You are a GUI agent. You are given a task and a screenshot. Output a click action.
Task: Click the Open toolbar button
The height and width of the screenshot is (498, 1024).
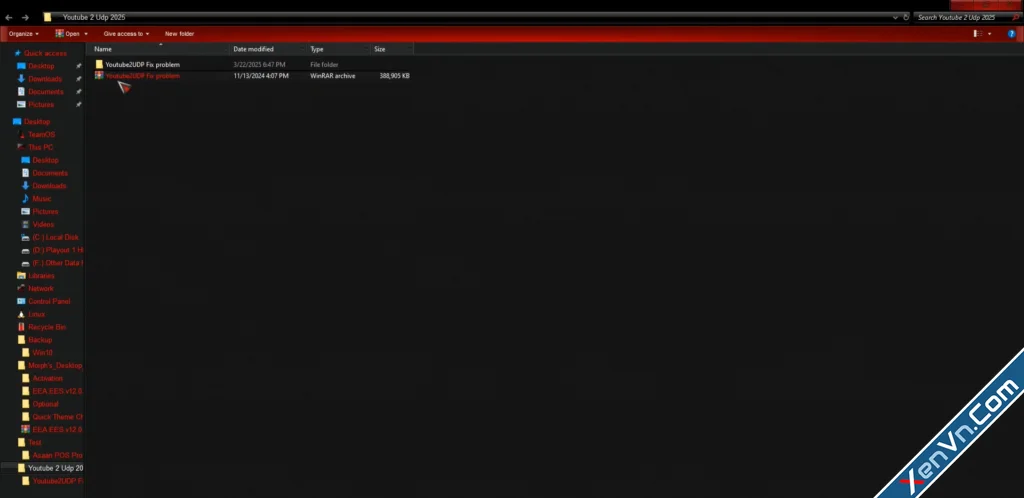[68, 34]
